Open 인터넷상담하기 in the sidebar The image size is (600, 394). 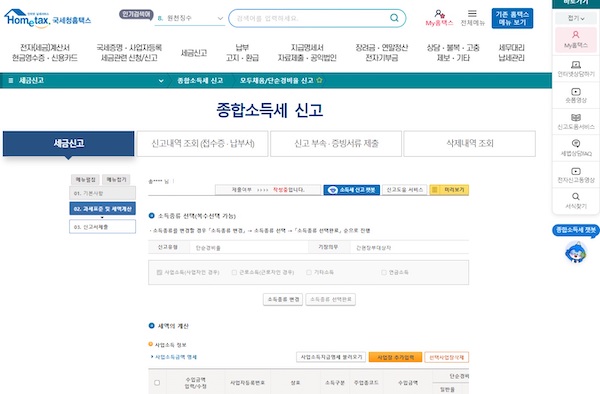click(576, 69)
